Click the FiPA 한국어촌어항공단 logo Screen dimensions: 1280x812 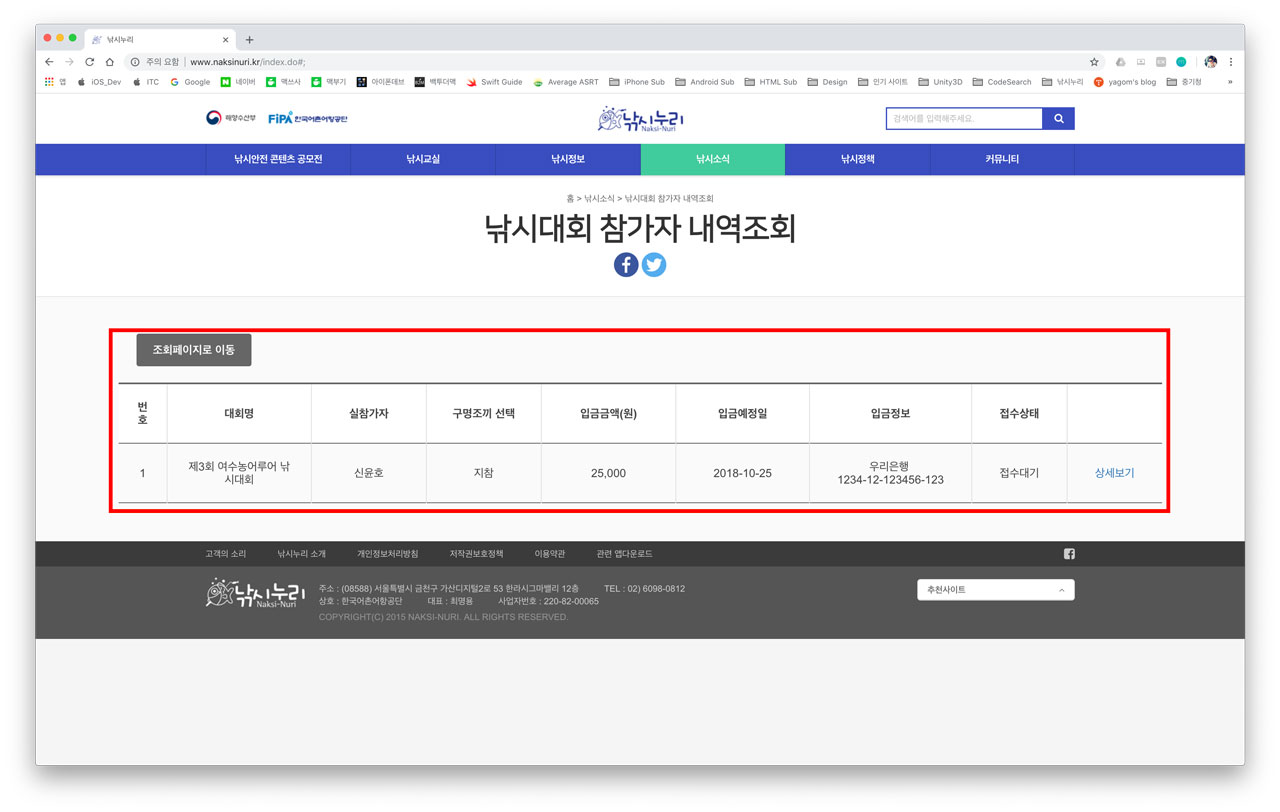click(x=310, y=116)
